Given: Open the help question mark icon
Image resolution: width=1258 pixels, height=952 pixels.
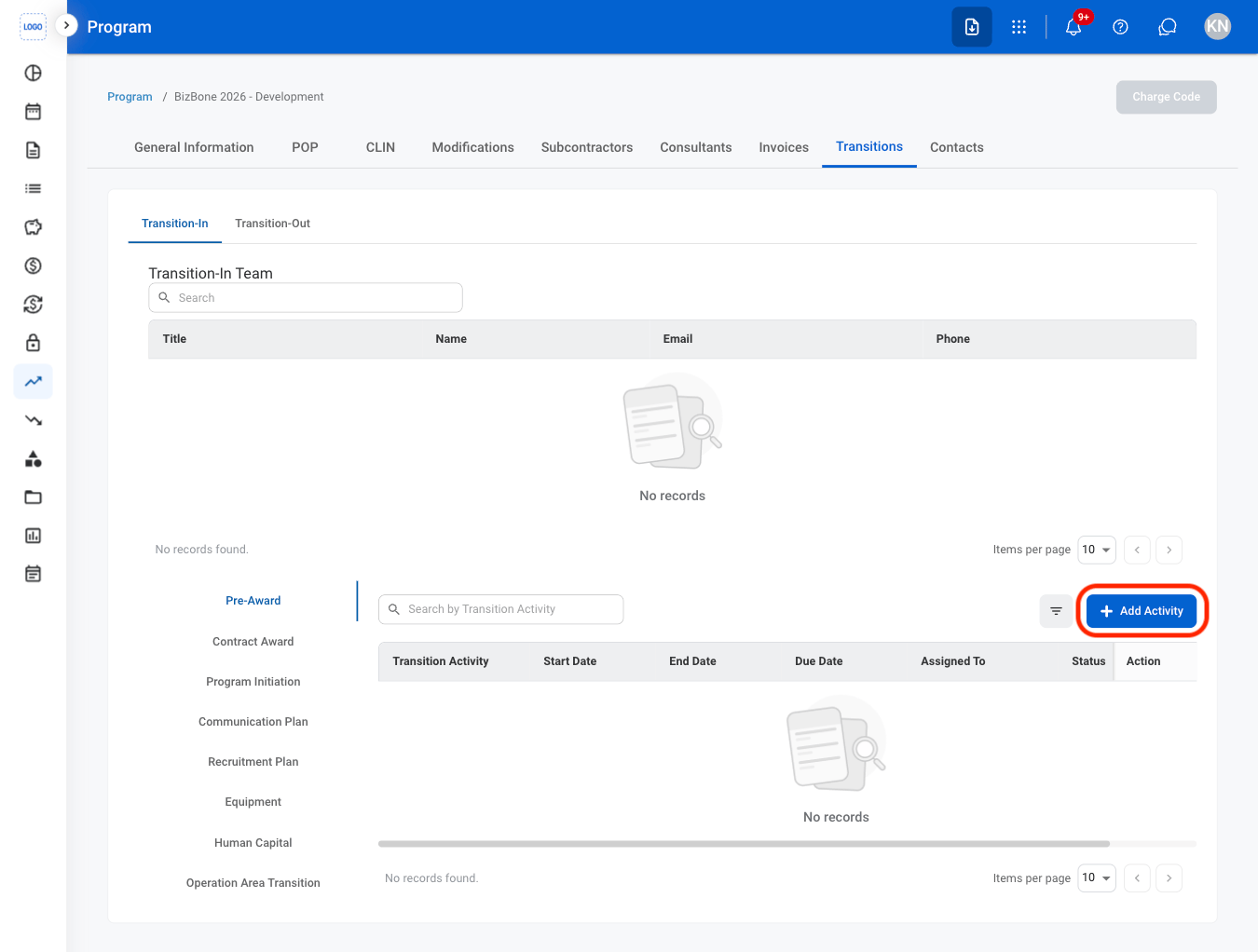Looking at the screenshot, I should coord(1120,27).
